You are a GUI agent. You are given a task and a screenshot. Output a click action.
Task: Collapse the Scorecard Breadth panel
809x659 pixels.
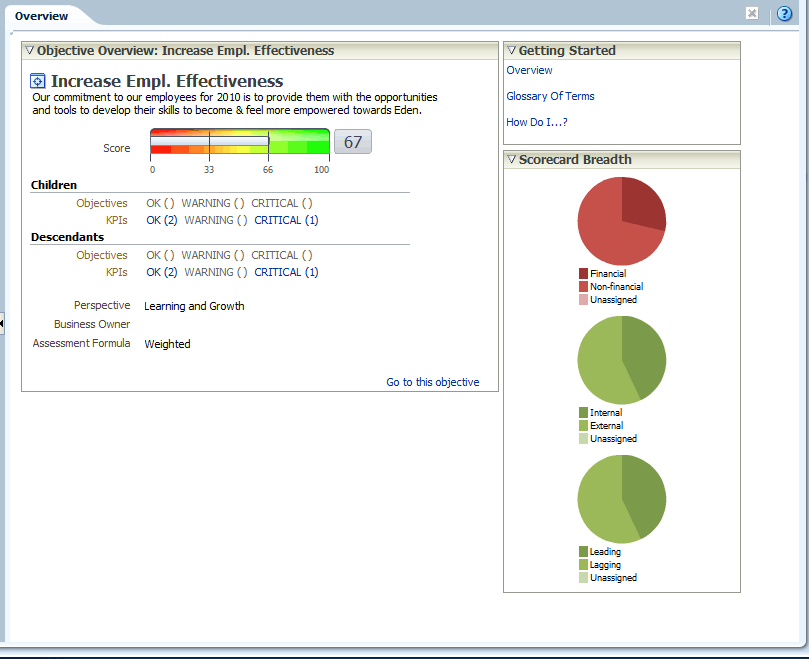pos(511,159)
